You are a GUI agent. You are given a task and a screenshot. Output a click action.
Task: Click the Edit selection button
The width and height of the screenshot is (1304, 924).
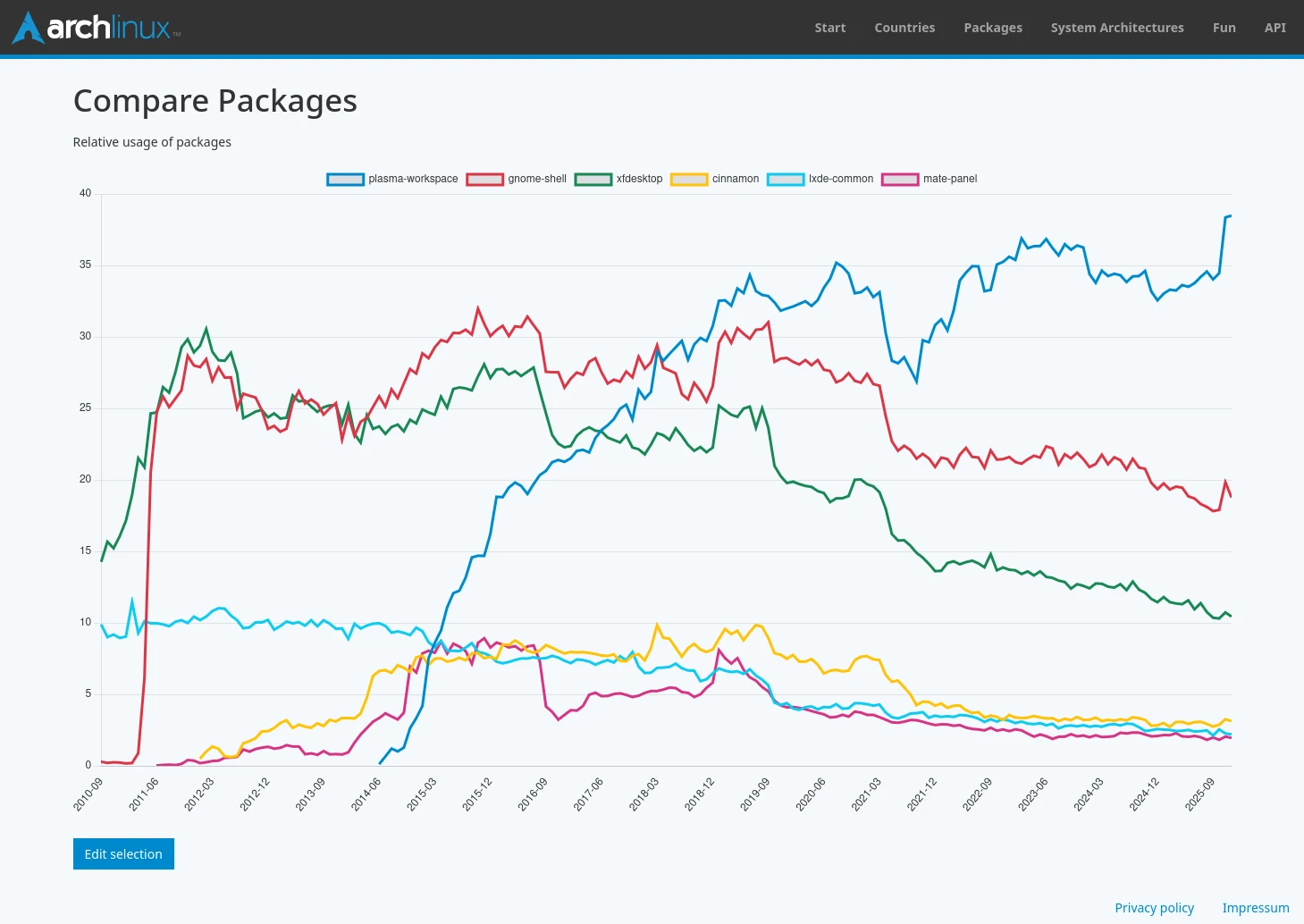123,853
